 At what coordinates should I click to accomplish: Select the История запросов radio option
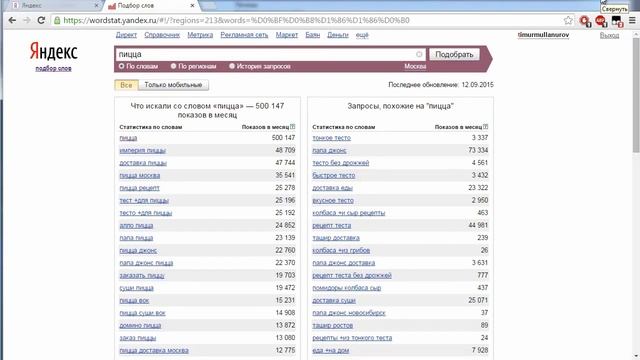click(232, 66)
